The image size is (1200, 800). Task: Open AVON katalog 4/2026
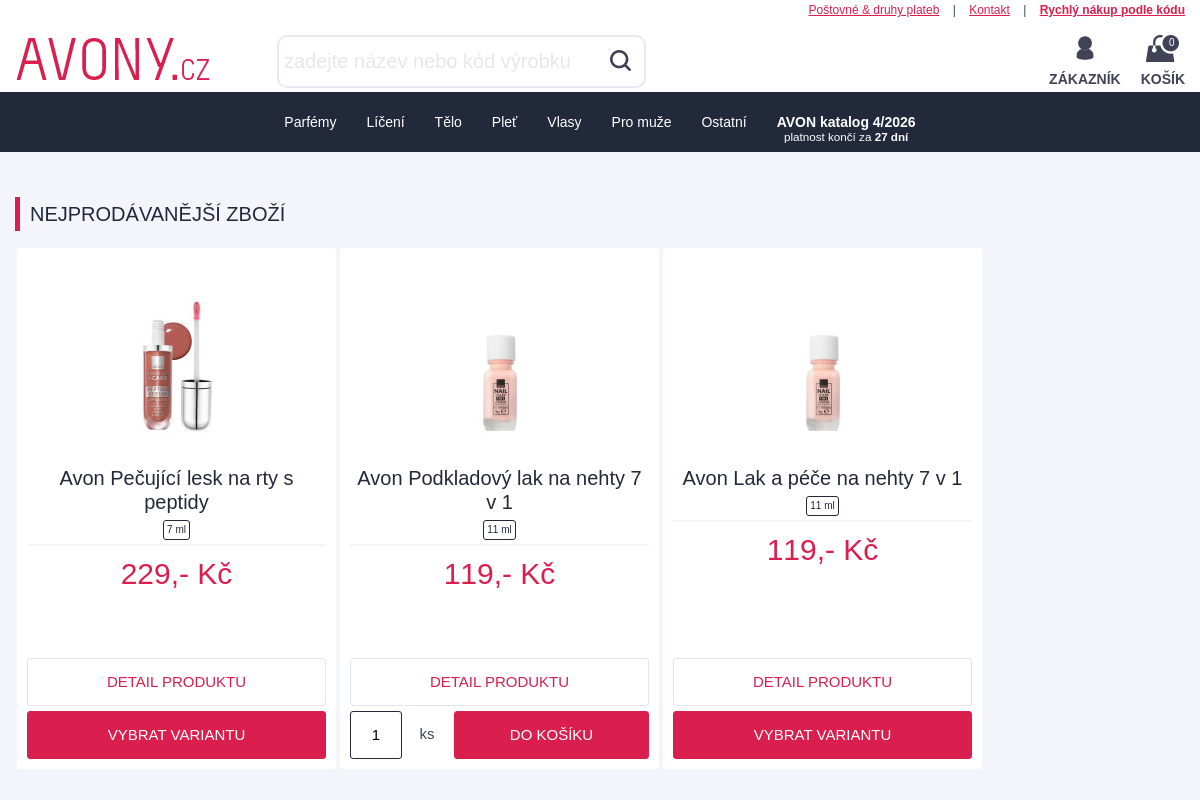[x=846, y=122]
